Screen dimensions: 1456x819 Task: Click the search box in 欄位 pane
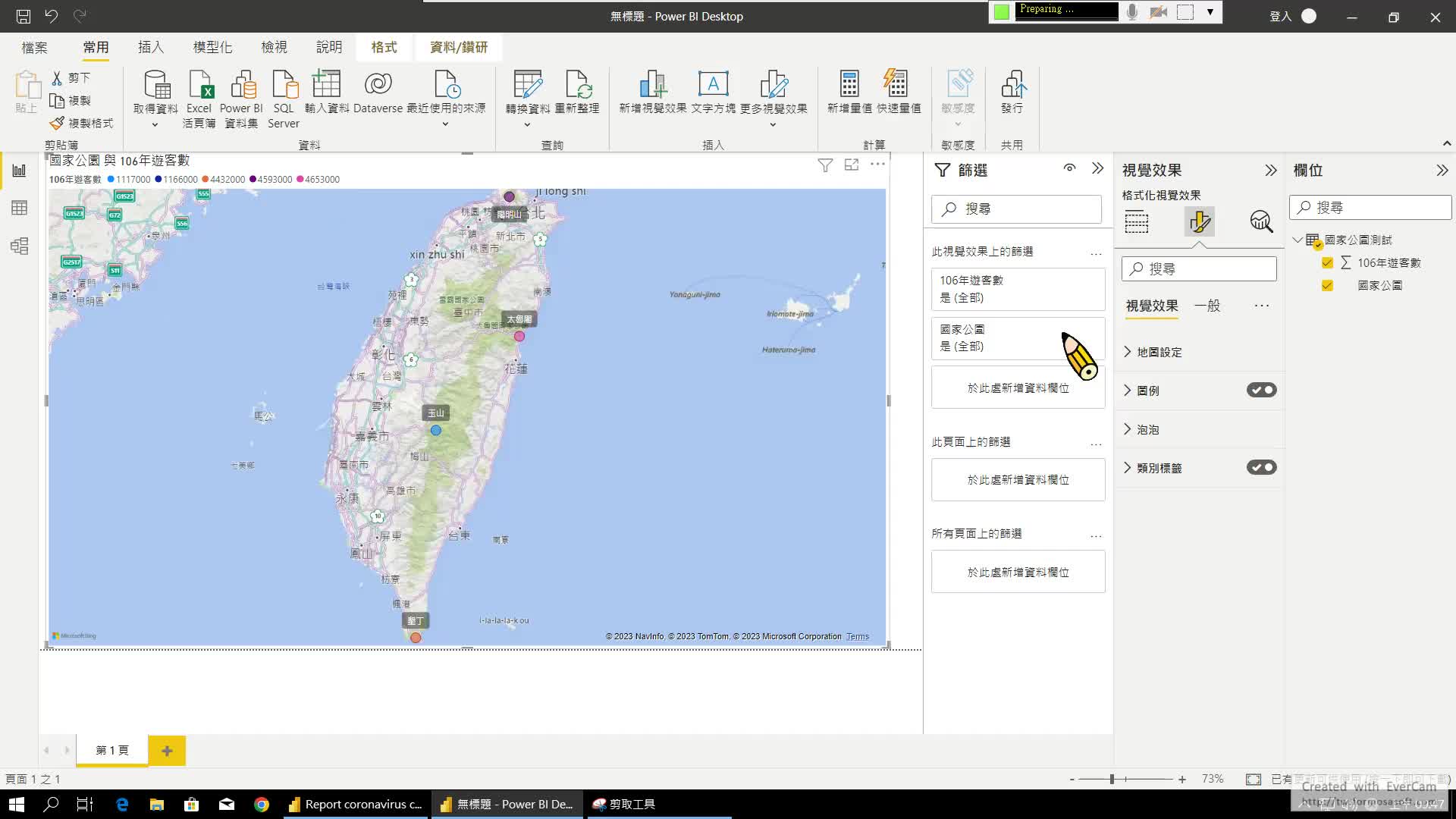[x=1370, y=207]
